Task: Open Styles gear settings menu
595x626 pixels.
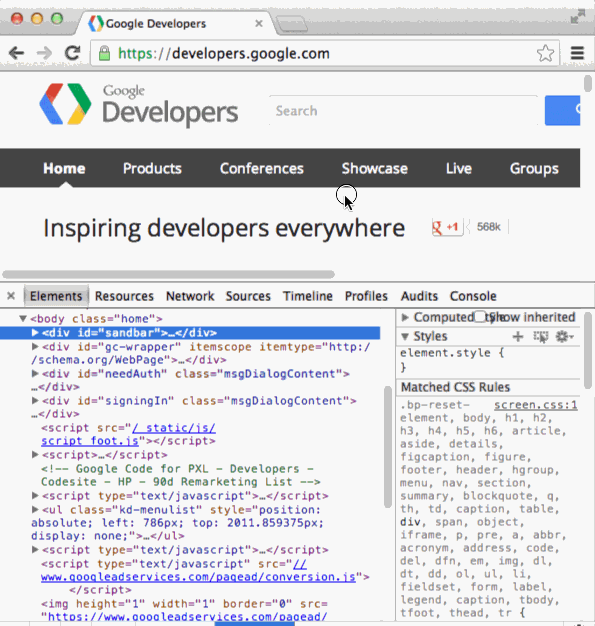Action: point(564,337)
